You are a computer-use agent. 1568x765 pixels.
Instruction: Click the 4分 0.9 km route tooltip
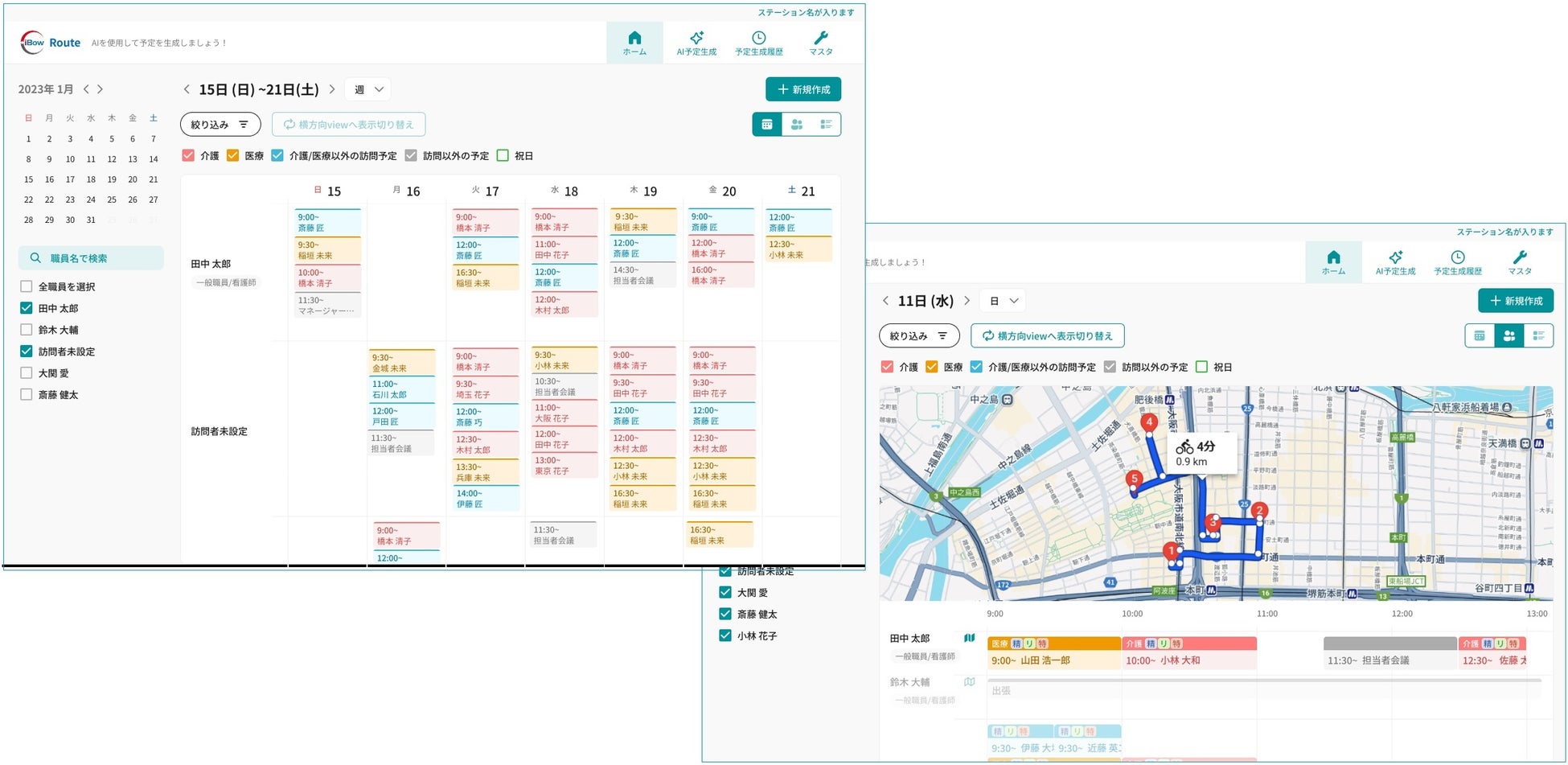(1201, 454)
